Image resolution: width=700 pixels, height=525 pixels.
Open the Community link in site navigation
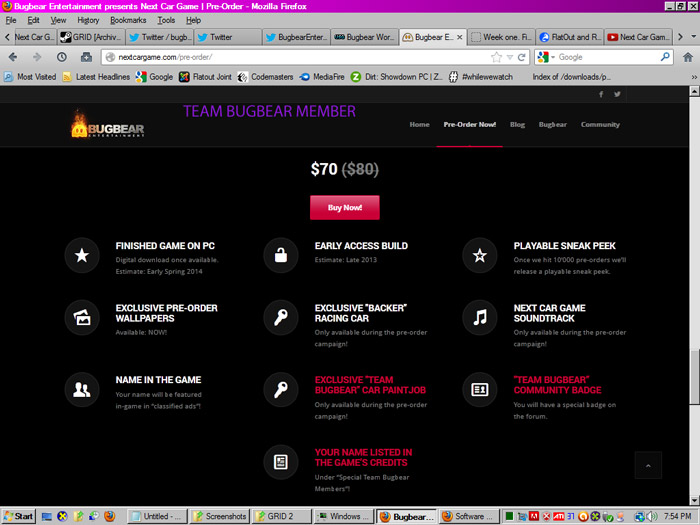click(600, 125)
